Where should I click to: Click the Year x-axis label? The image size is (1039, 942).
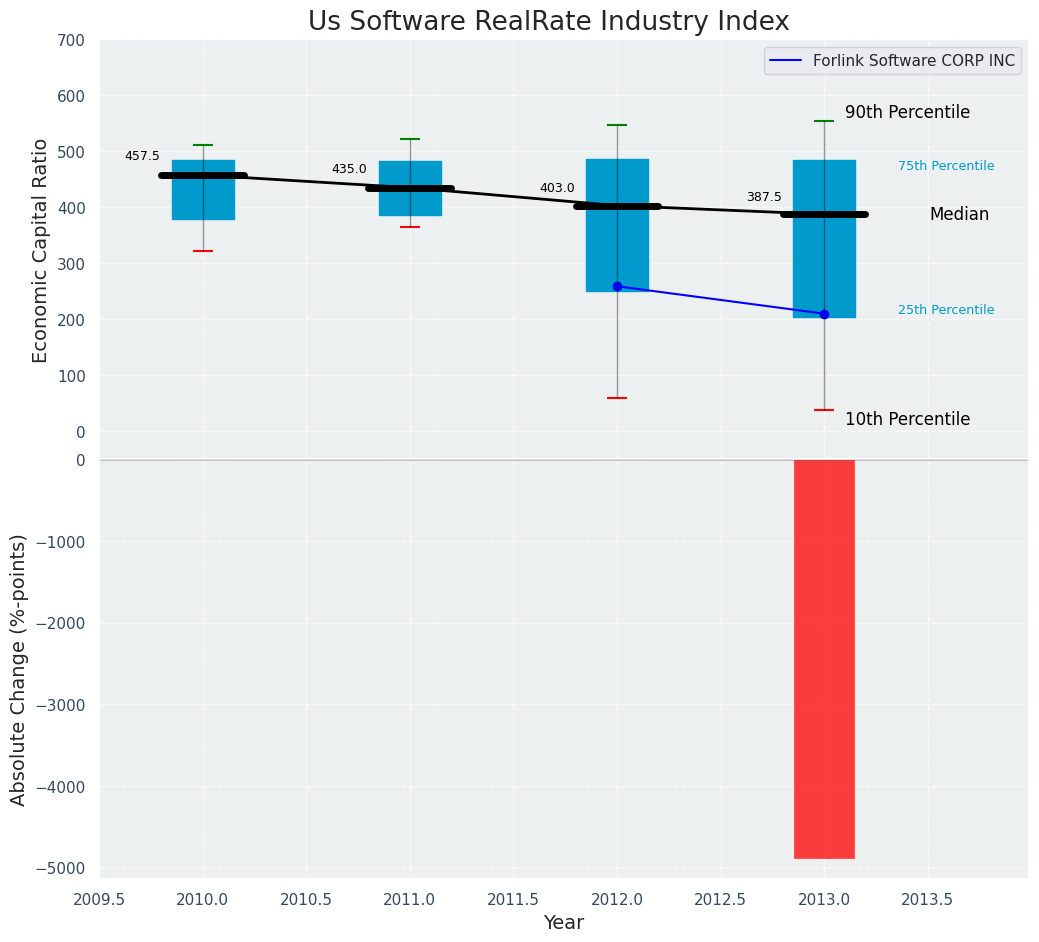[564, 922]
